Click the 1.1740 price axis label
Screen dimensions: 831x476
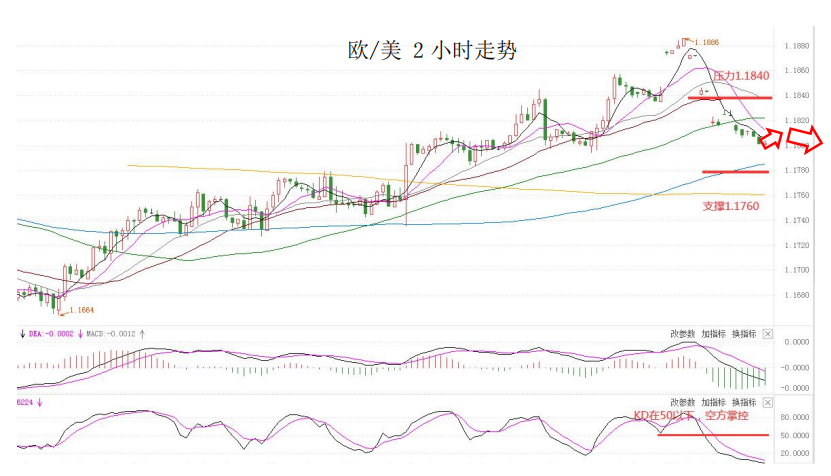click(797, 220)
